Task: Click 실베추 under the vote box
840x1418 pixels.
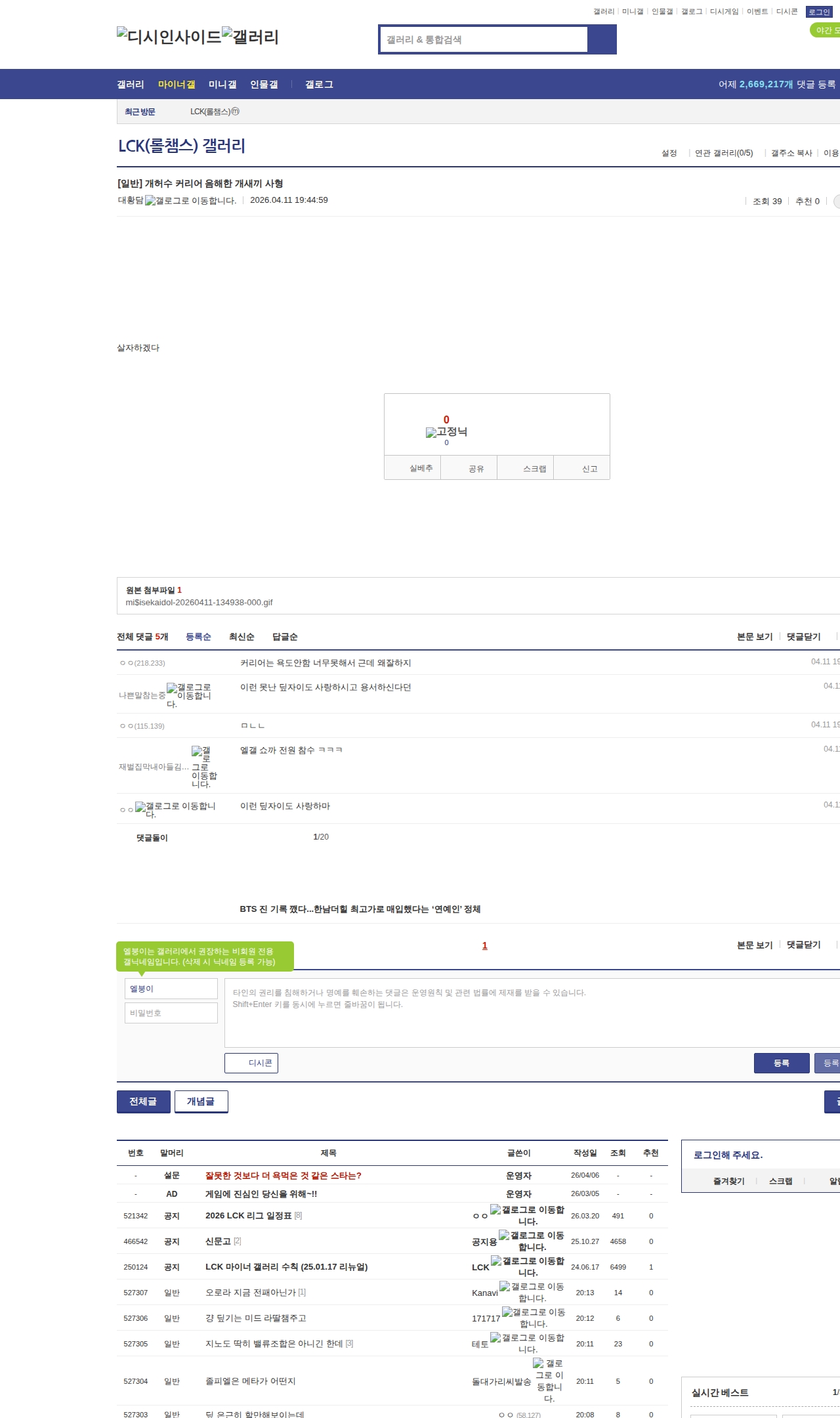Action: pyautogui.click(x=413, y=468)
